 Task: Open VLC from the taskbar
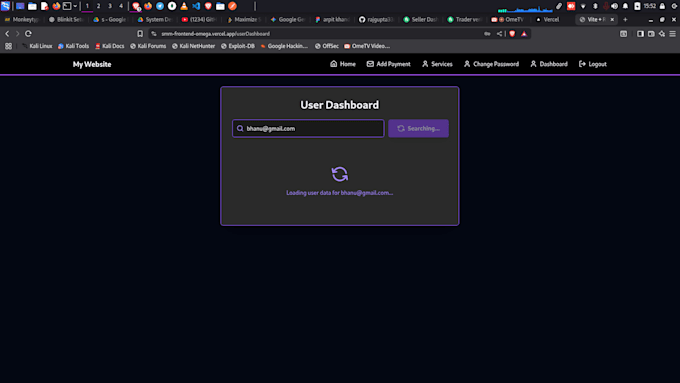[184, 6]
